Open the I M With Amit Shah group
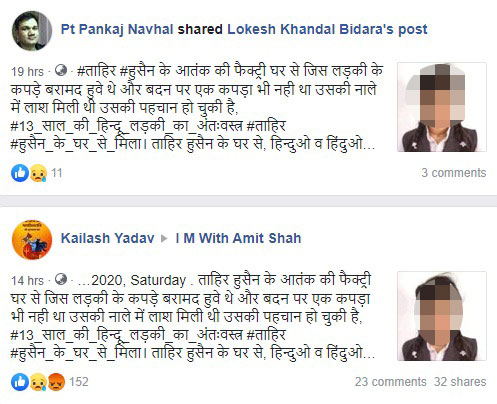The width and height of the screenshot is (497, 404). click(238, 238)
